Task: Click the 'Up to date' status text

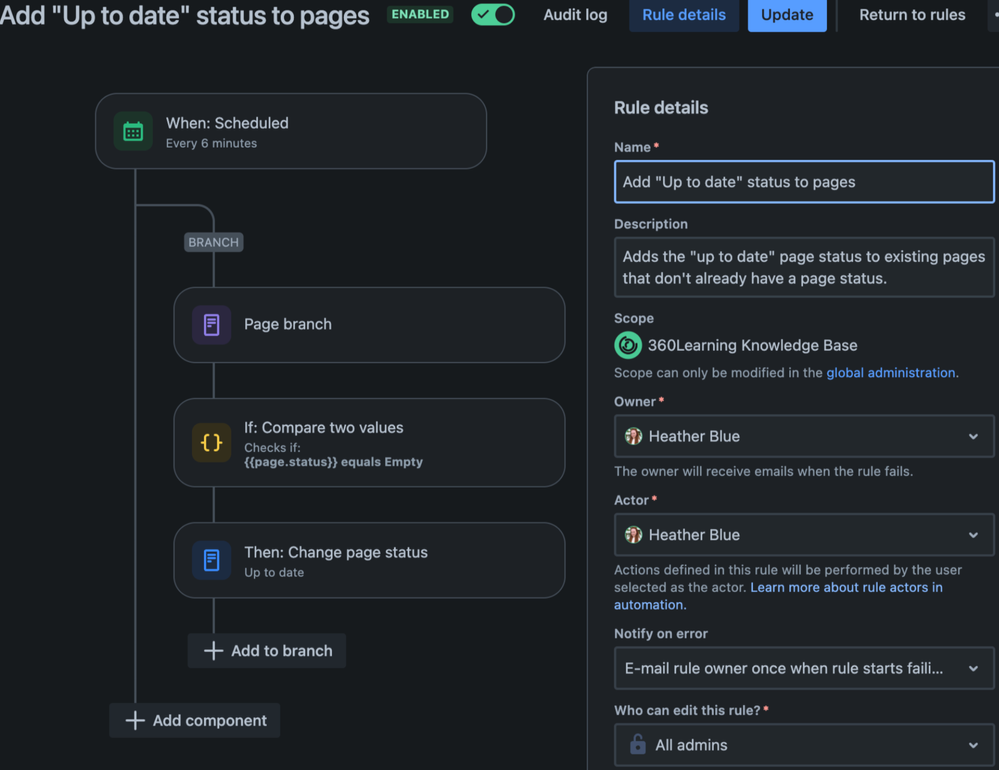Action: point(274,573)
